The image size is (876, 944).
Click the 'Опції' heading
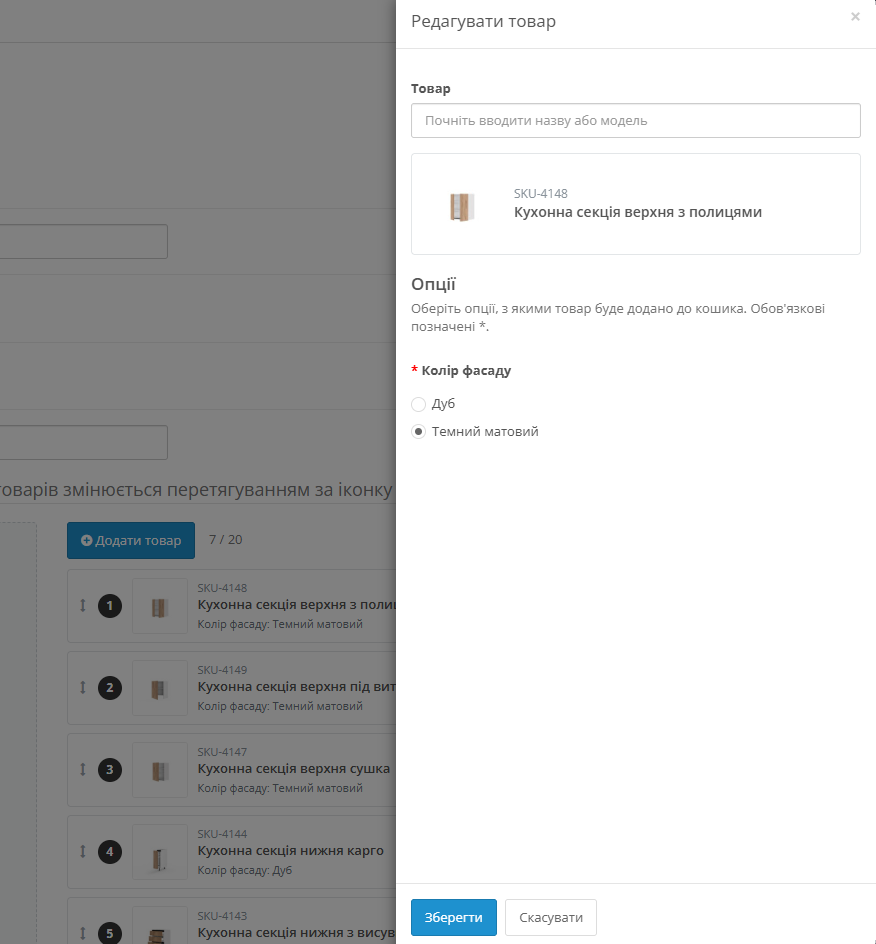pyautogui.click(x=433, y=284)
